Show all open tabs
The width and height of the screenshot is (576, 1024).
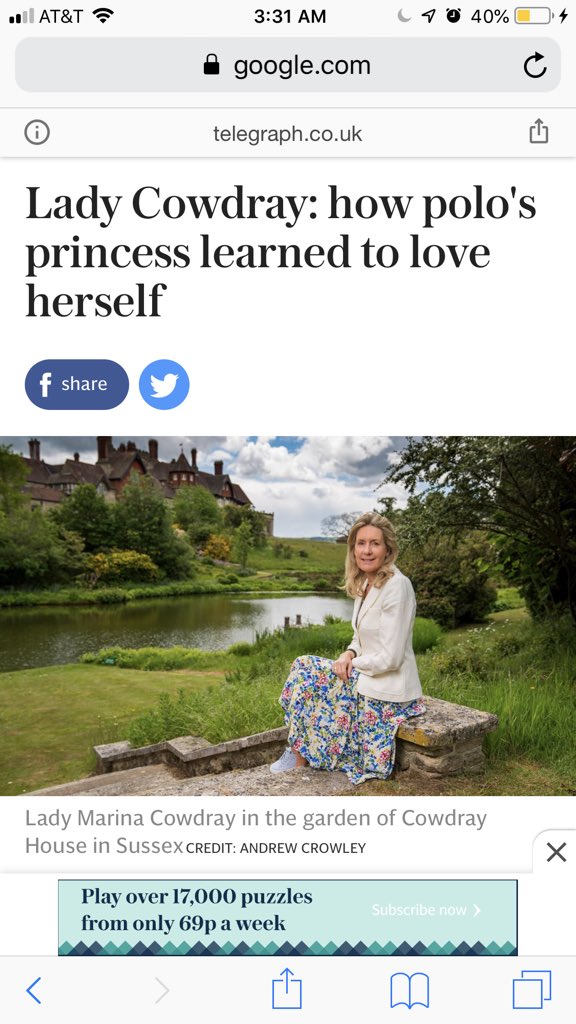tap(532, 990)
